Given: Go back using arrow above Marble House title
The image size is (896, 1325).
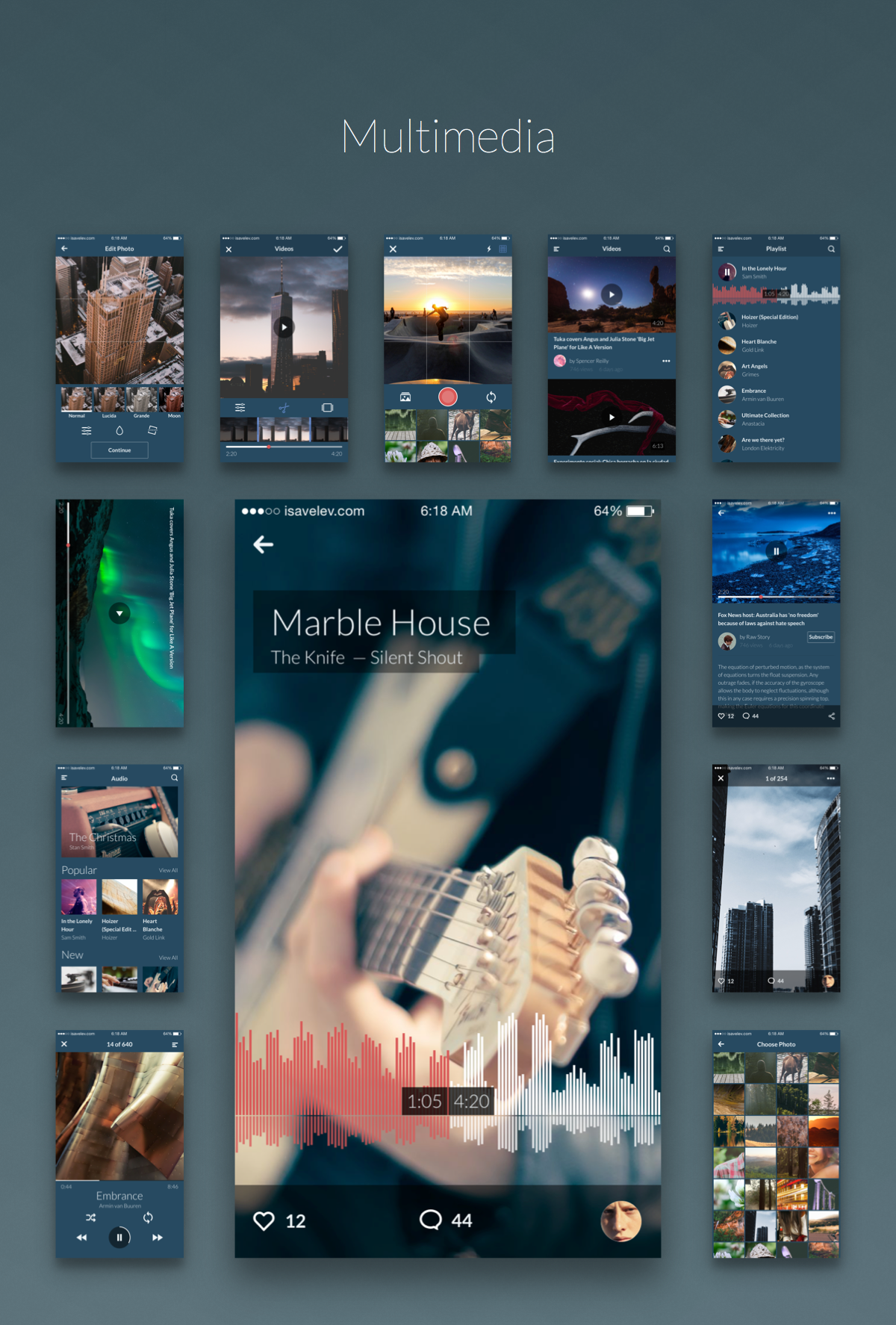Looking at the screenshot, I should tap(263, 544).
